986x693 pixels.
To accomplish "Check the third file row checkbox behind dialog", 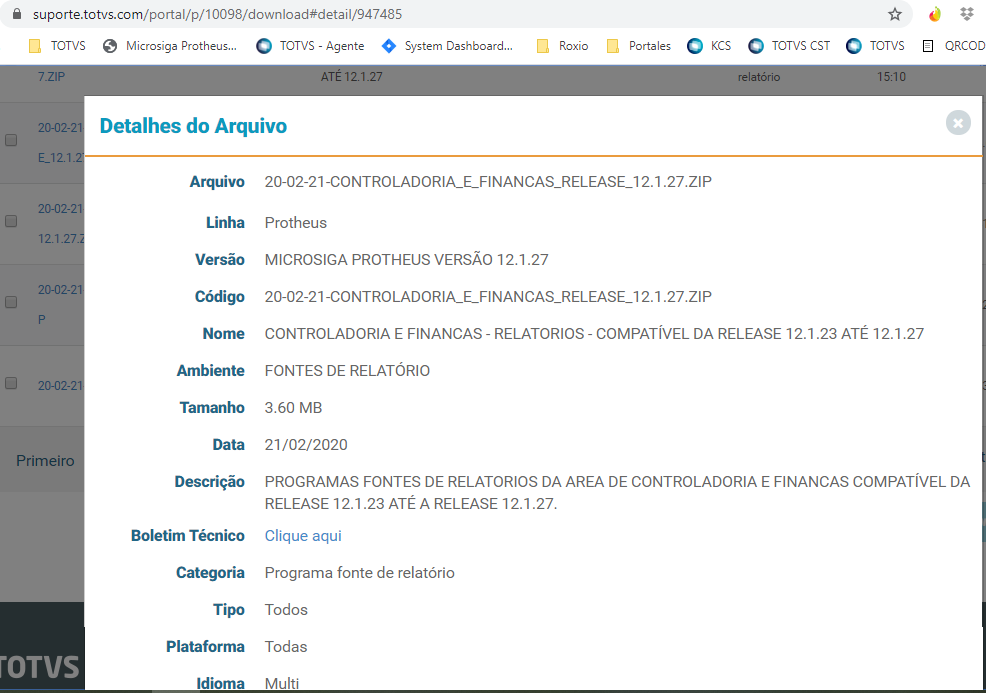I will (x=11, y=302).
